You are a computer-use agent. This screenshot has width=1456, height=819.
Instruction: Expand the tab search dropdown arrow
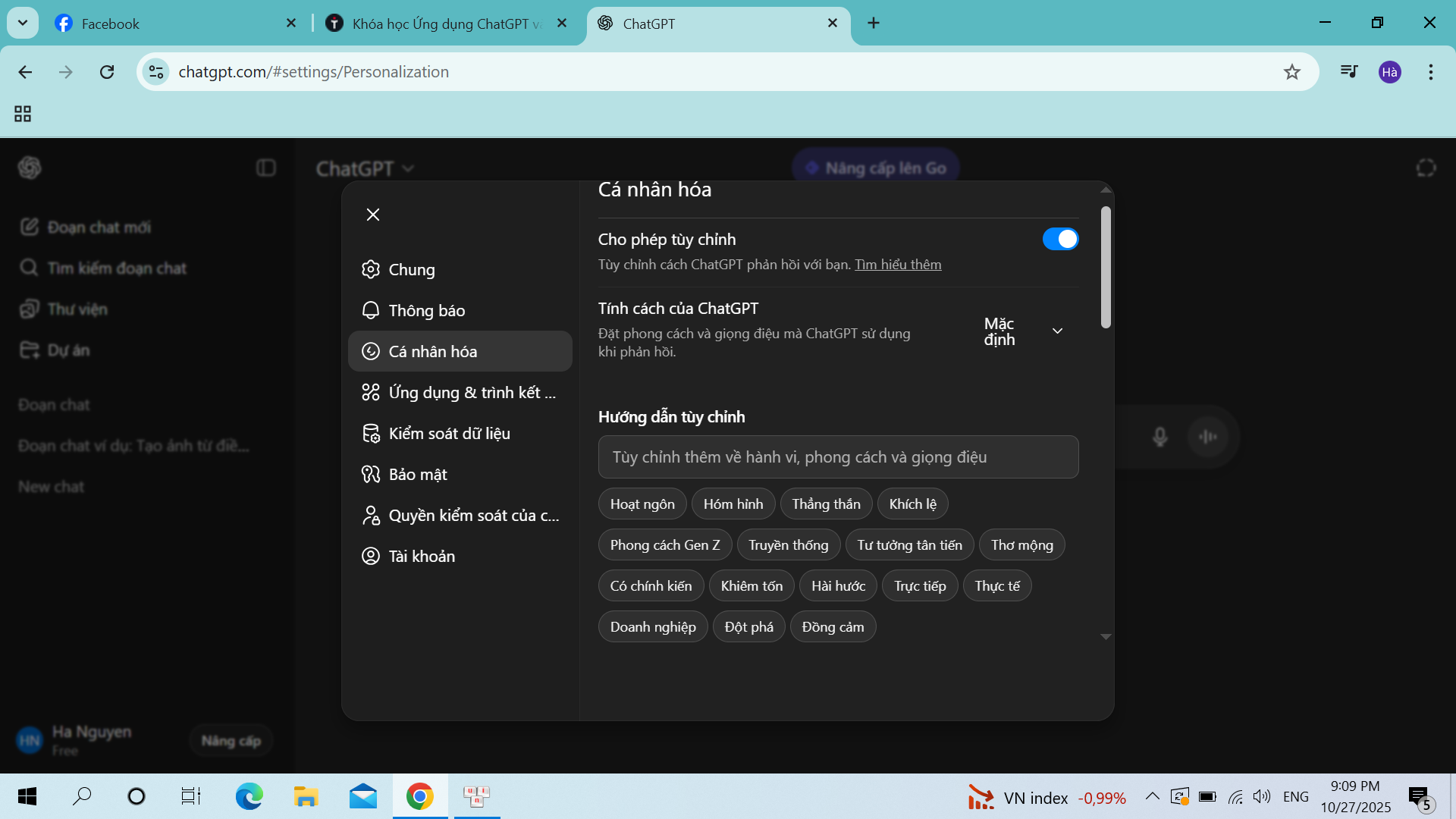coord(23,23)
